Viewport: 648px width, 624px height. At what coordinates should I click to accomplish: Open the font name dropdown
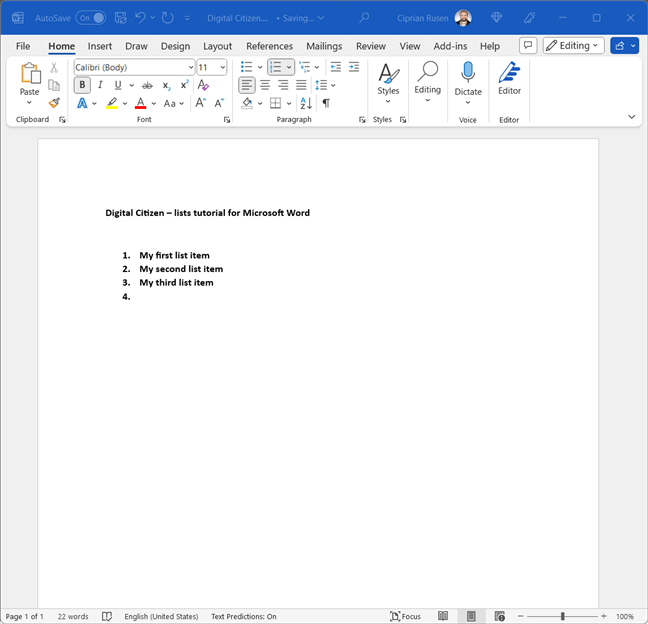[x=191, y=67]
